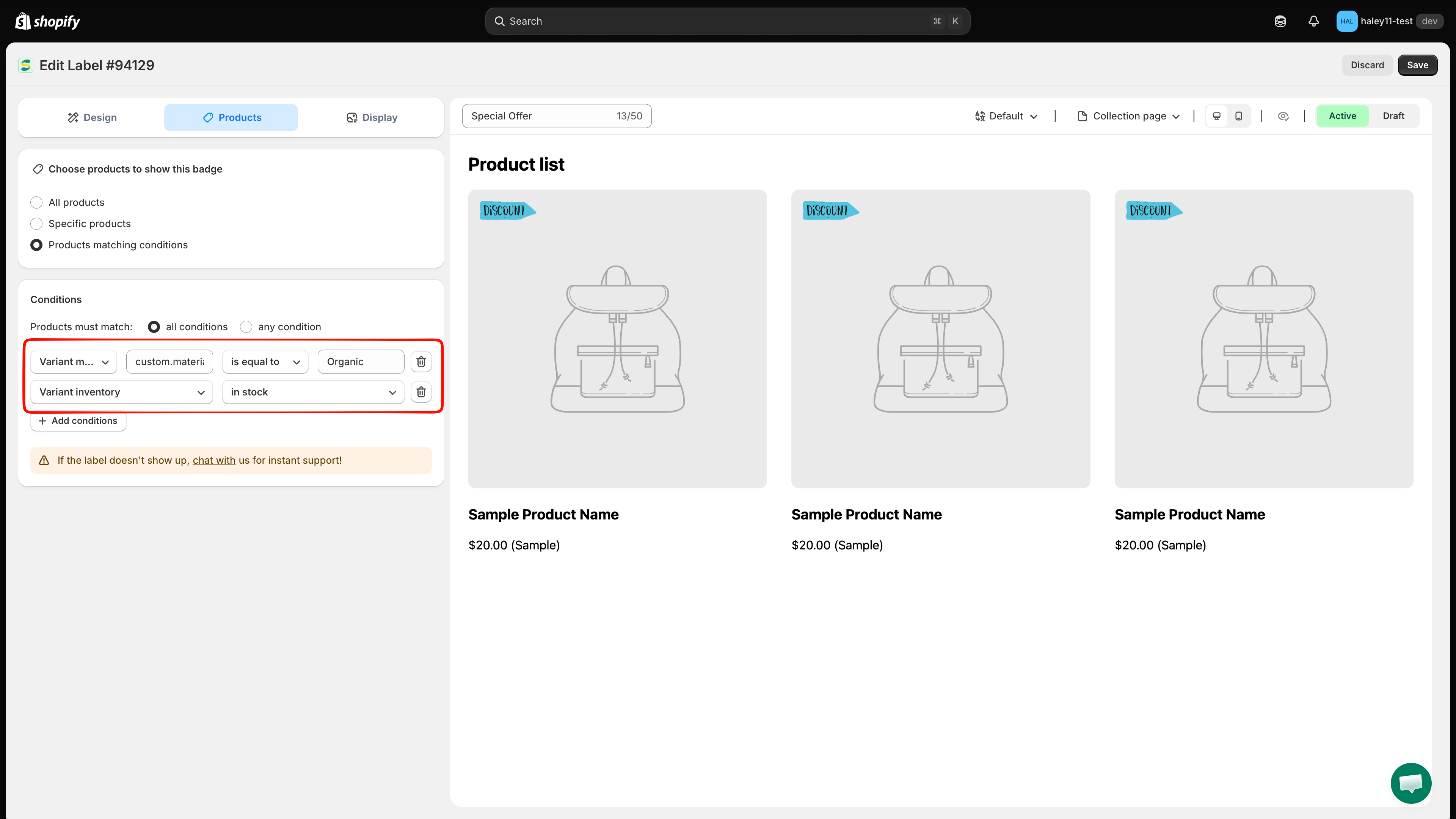Click the Special Offer label name field
1456x819 pixels.
(557, 116)
